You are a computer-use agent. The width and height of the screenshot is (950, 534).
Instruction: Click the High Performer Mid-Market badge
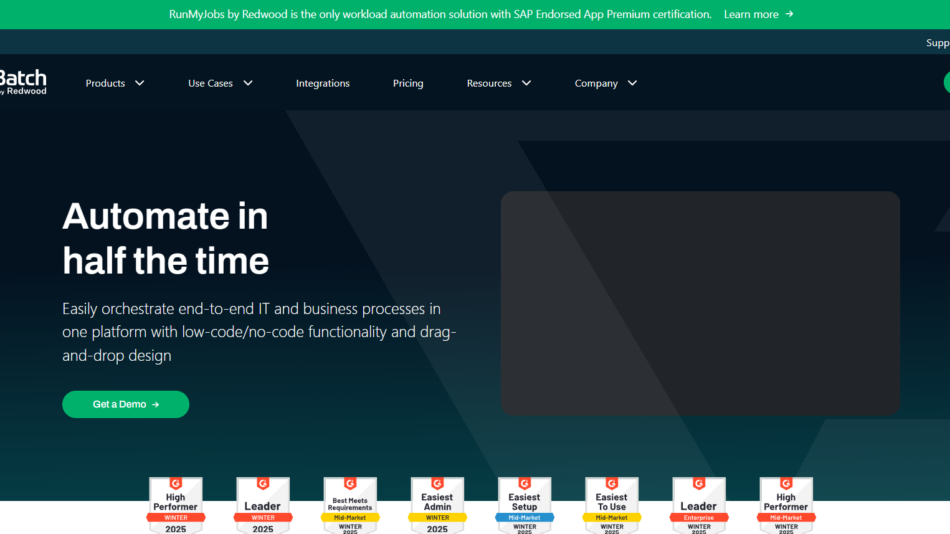point(786,505)
